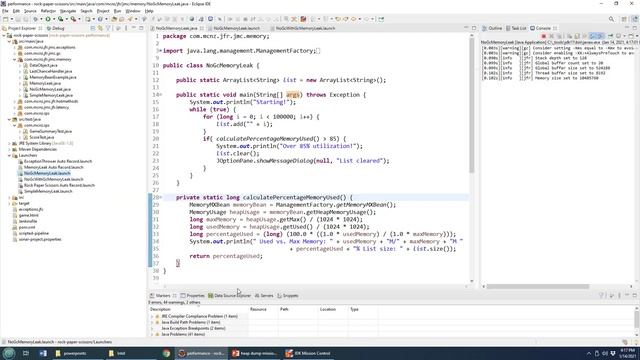Click the Search magnifier icon at toolbar right
640x360 pixels.
pyautogui.click(x=611, y=19)
